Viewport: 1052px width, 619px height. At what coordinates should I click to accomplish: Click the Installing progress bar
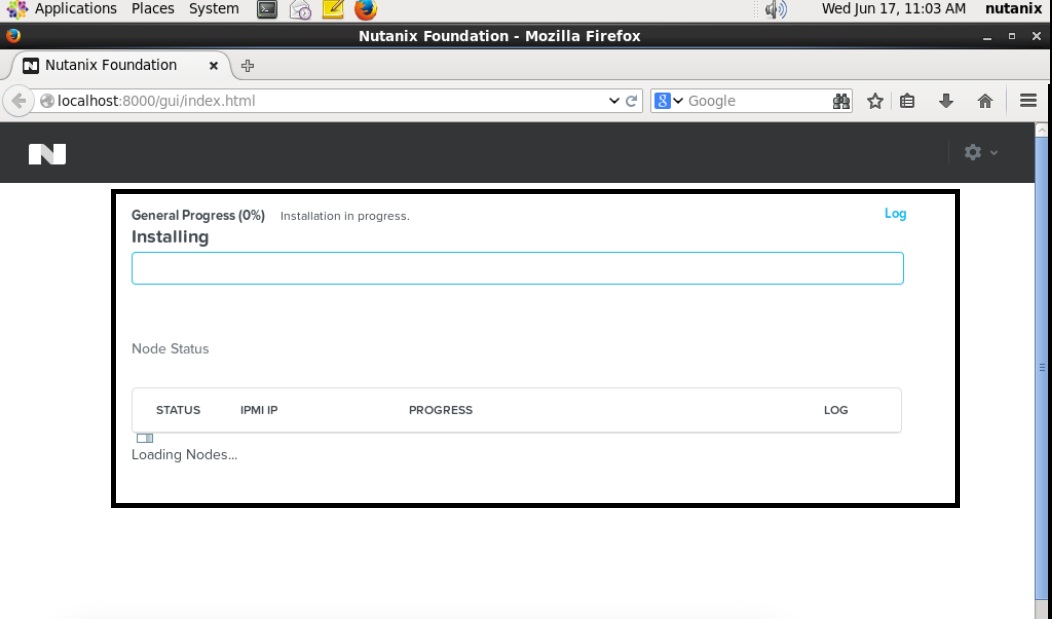click(x=517, y=268)
